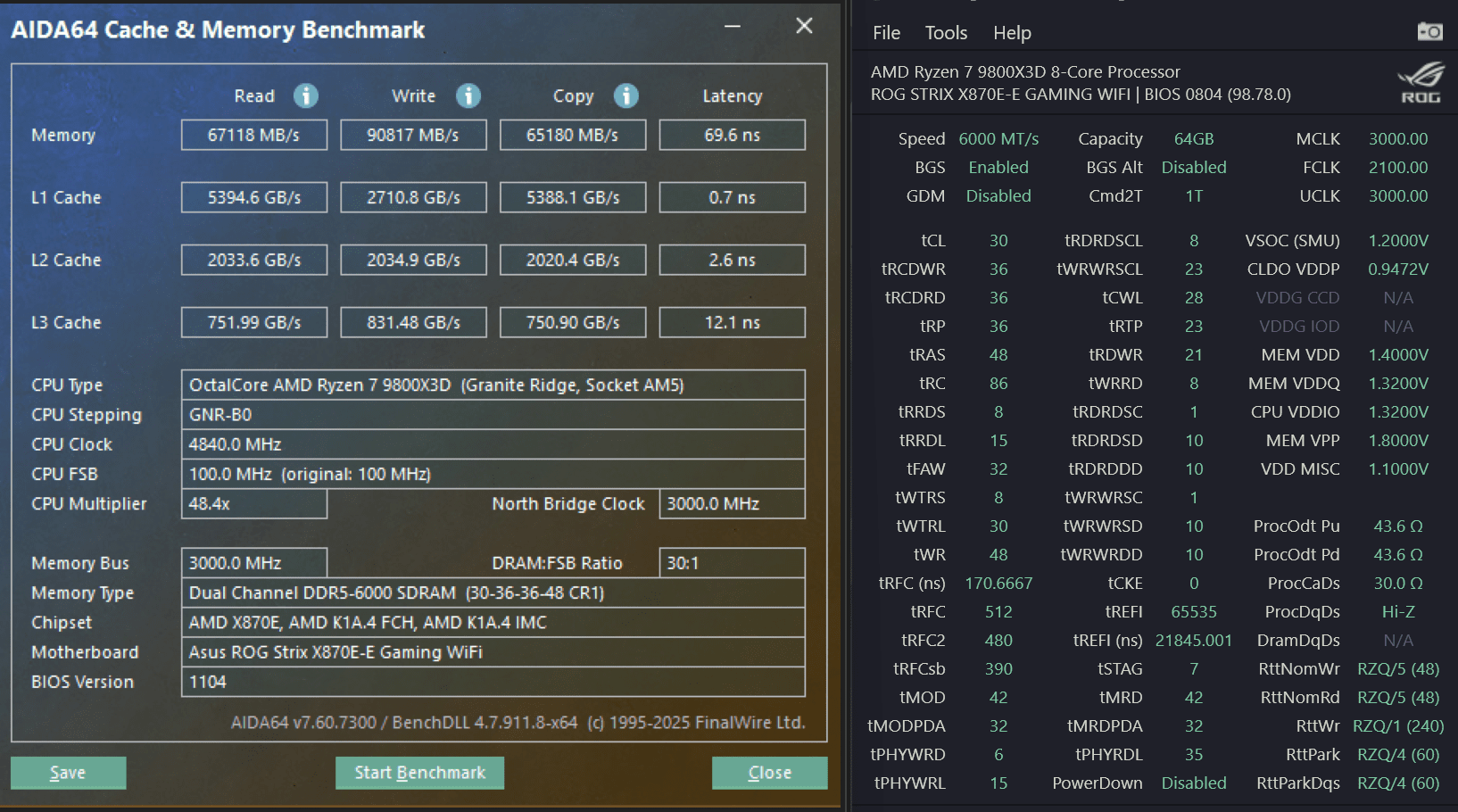The height and width of the screenshot is (812, 1458).
Task: Click the Close button at bottom
Action: coord(769,773)
